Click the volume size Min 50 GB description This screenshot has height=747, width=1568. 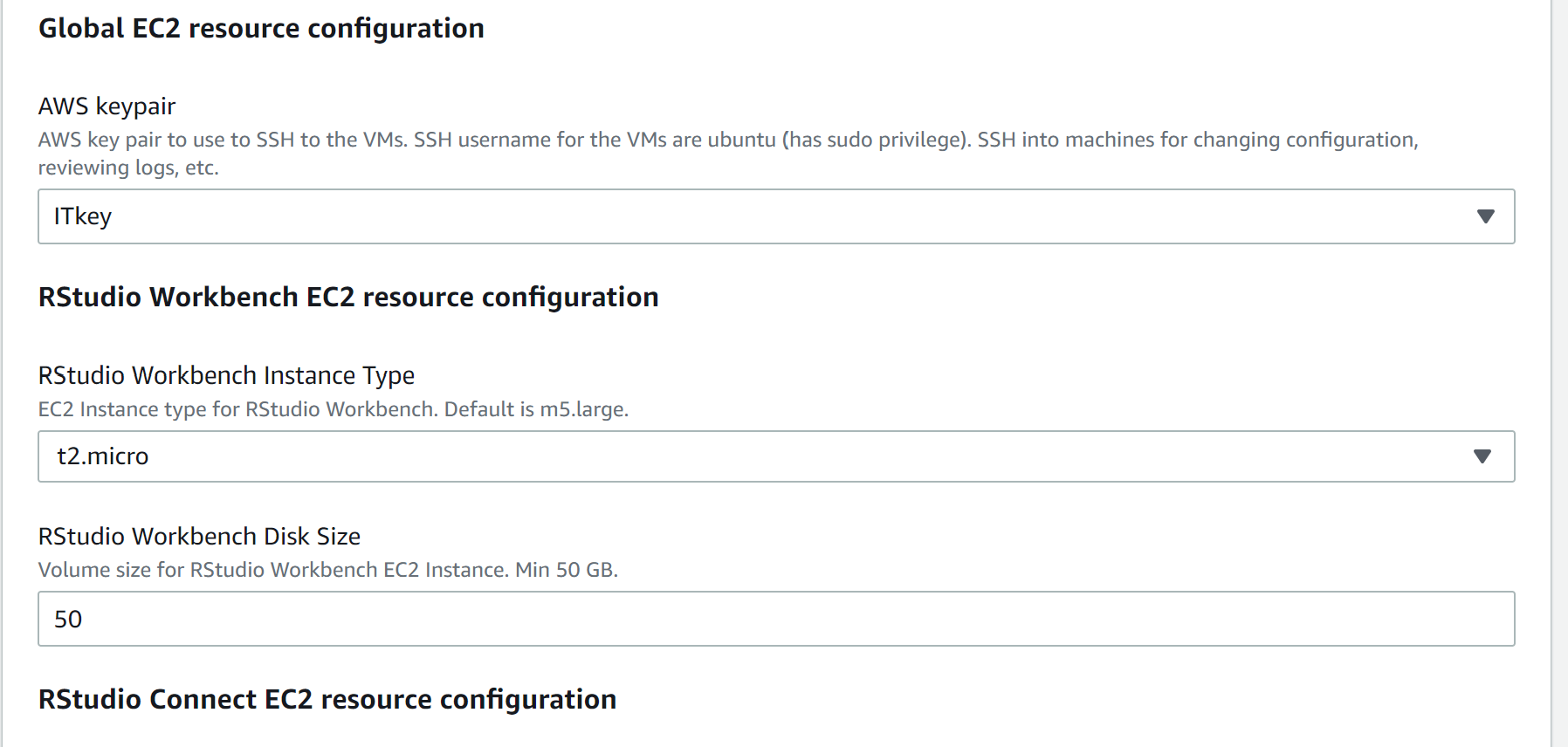[x=327, y=569]
